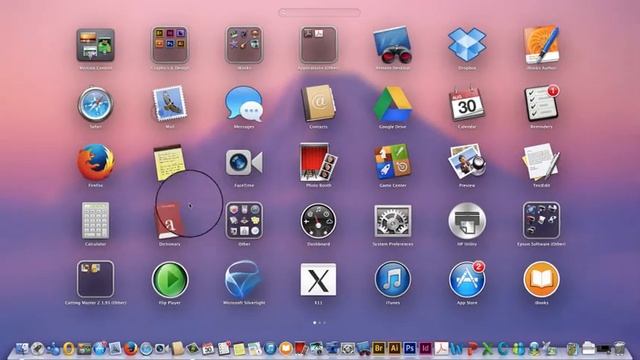The width and height of the screenshot is (640, 360).
Task: Launch Photoshop (Ps) from the Dock
Action: [410, 348]
